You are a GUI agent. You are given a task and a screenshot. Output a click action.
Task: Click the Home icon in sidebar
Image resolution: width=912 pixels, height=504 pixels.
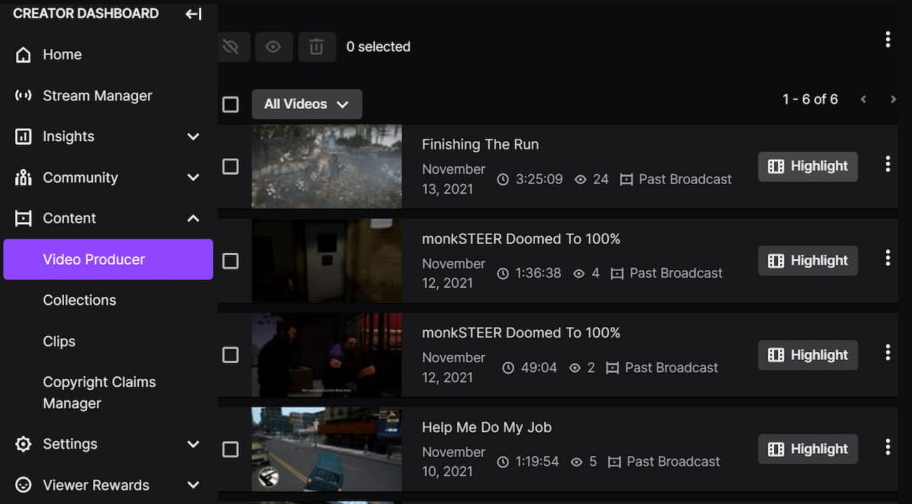[x=23, y=55]
